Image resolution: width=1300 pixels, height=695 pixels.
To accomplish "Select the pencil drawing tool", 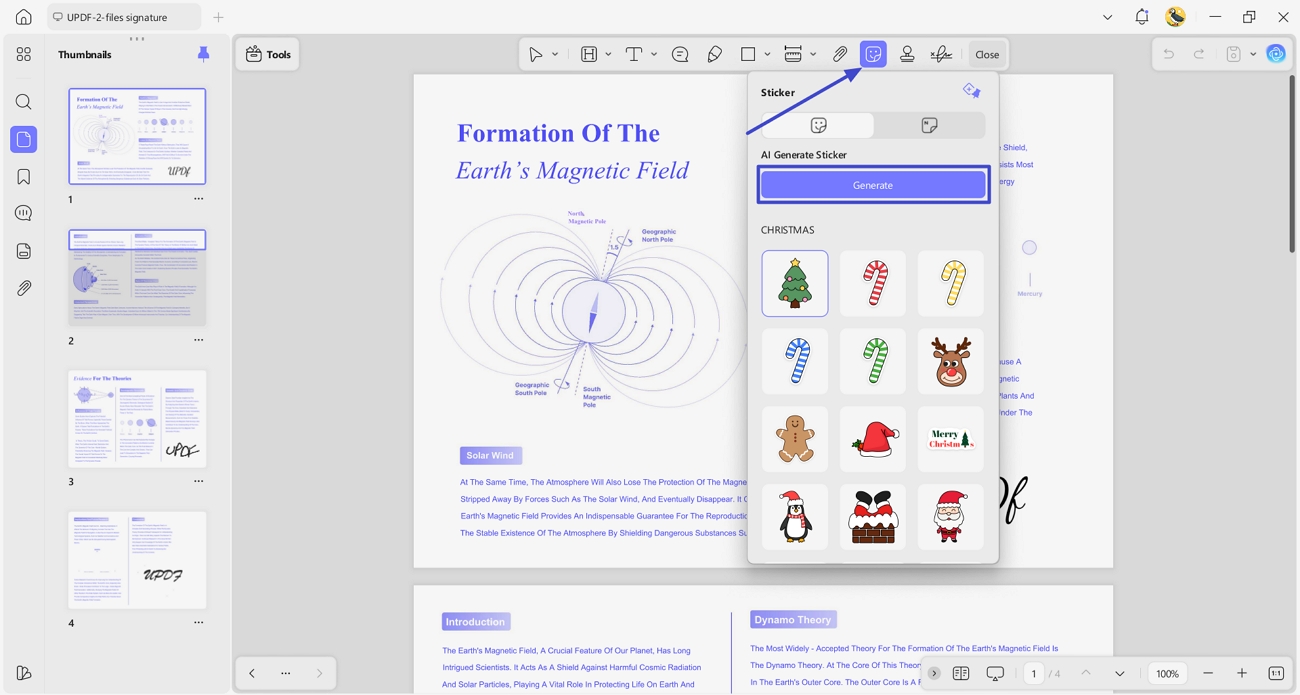I will point(714,54).
